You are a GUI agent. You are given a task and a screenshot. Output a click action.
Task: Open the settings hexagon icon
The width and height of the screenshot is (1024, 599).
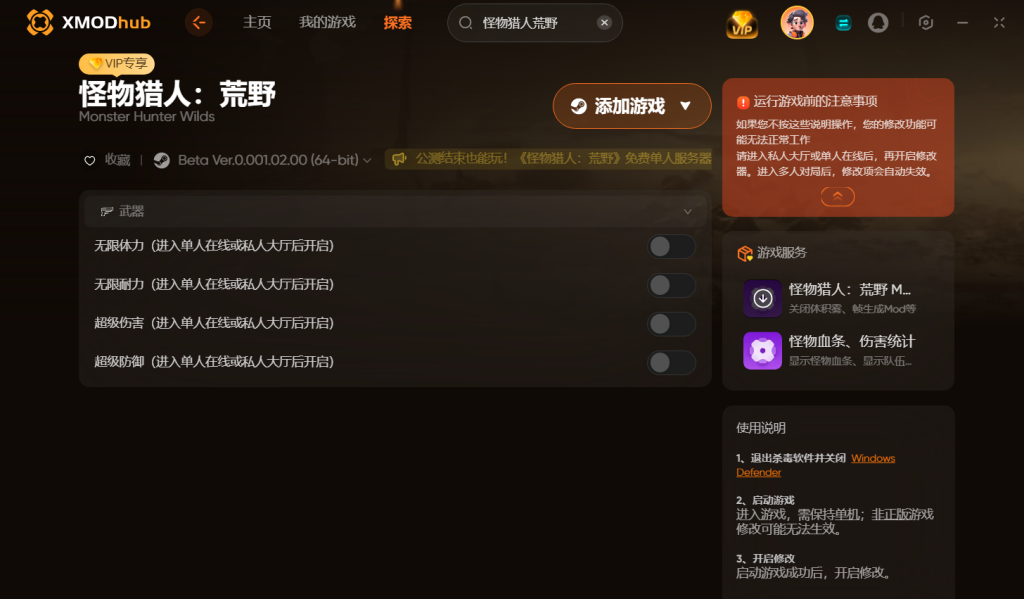925,23
